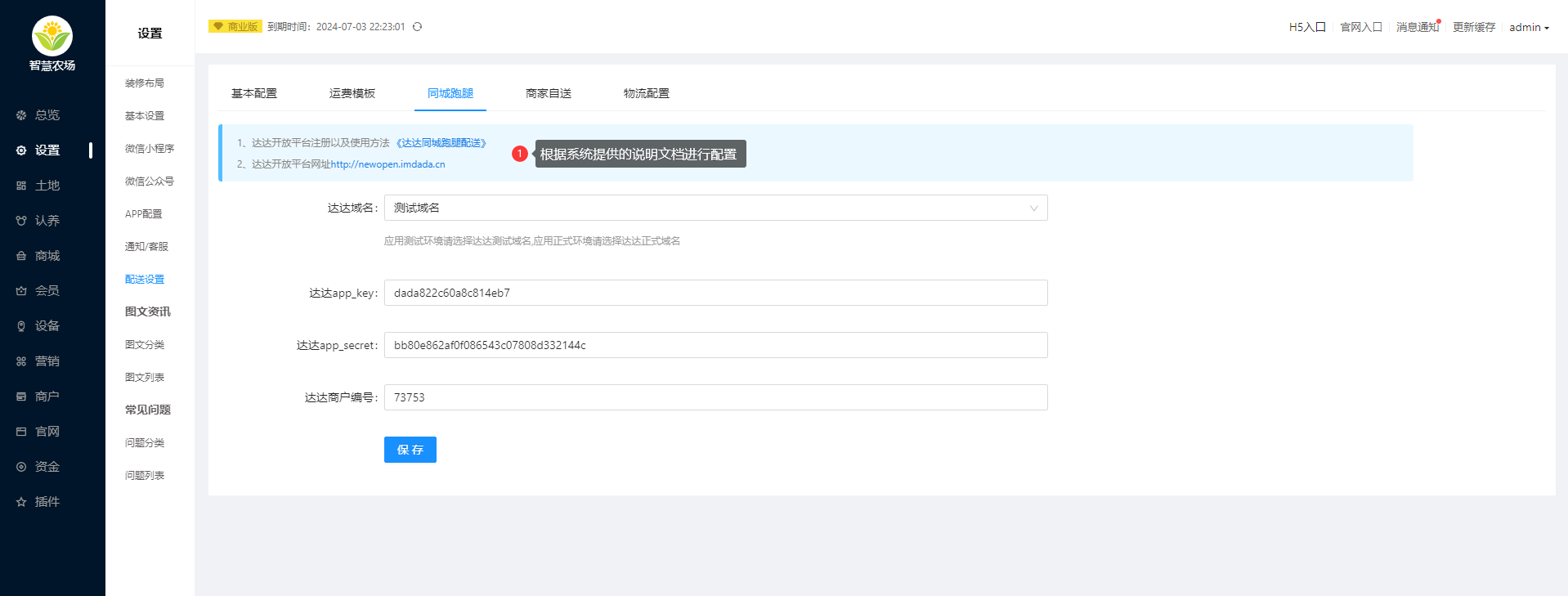The width and height of the screenshot is (1568, 596).
Task: Click the 土地 sidebar icon
Action: pyautogui.click(x=21, y=186)
